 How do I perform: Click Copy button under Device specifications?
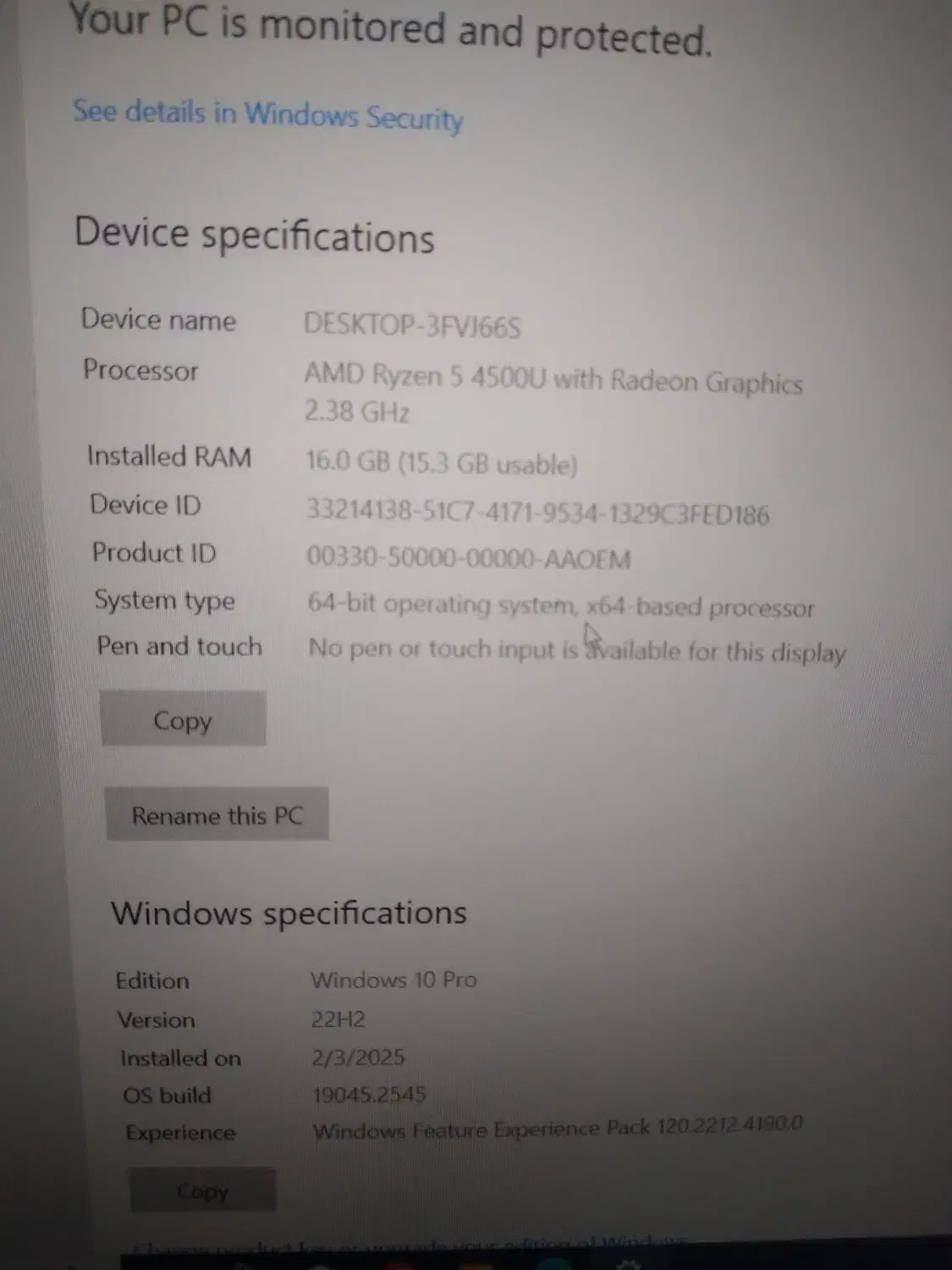(183, 719)
